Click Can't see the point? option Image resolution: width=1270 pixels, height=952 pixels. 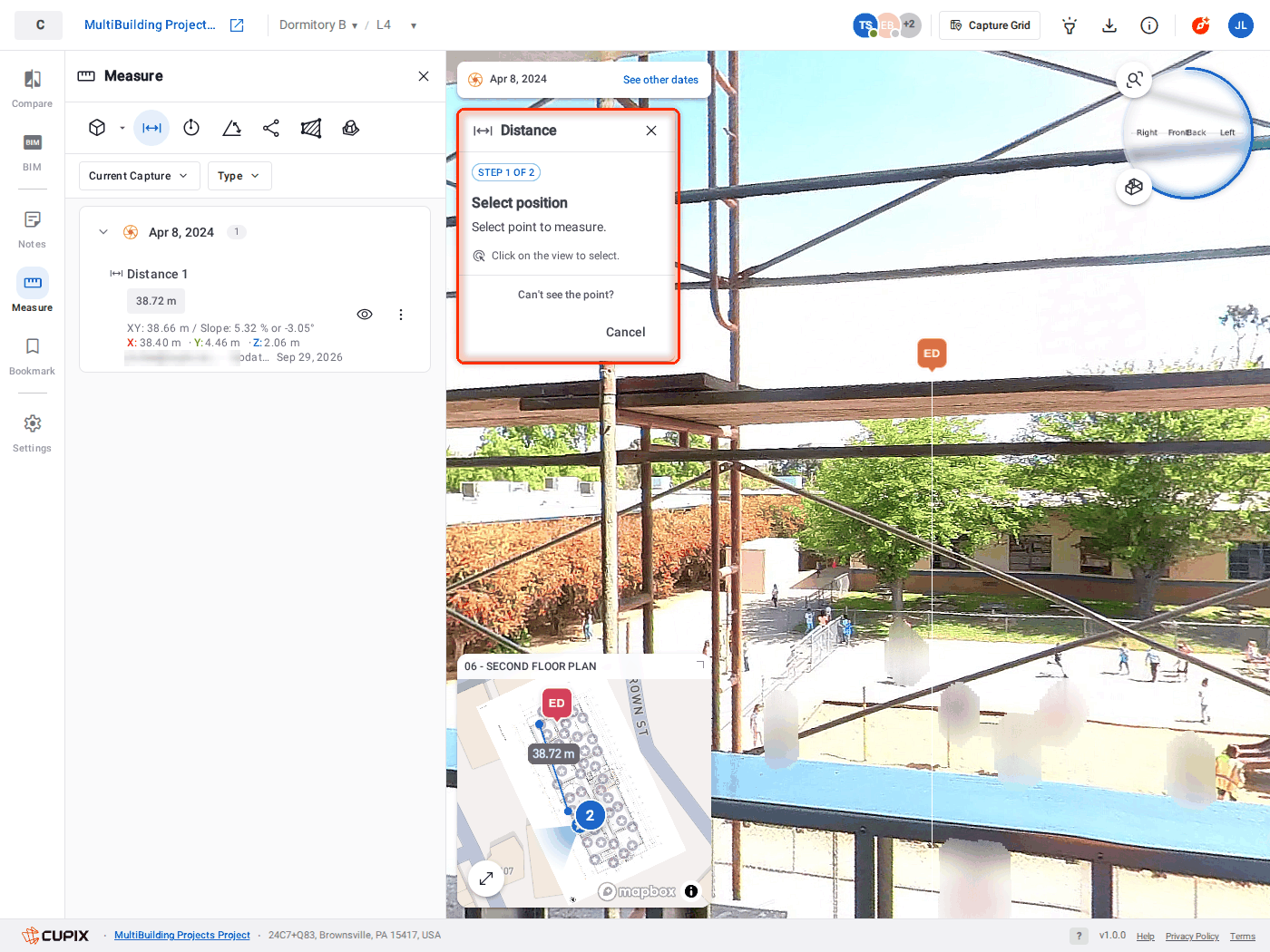[x=566, y=295]
